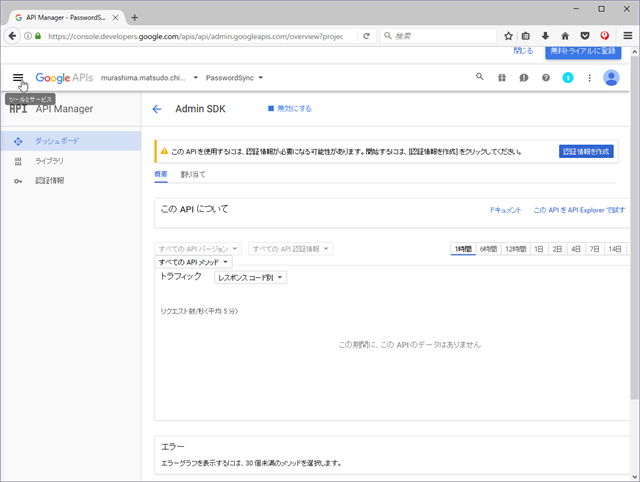Open the downloads arrow icon
Screen dimensions: 640x482
pos(545,36)
